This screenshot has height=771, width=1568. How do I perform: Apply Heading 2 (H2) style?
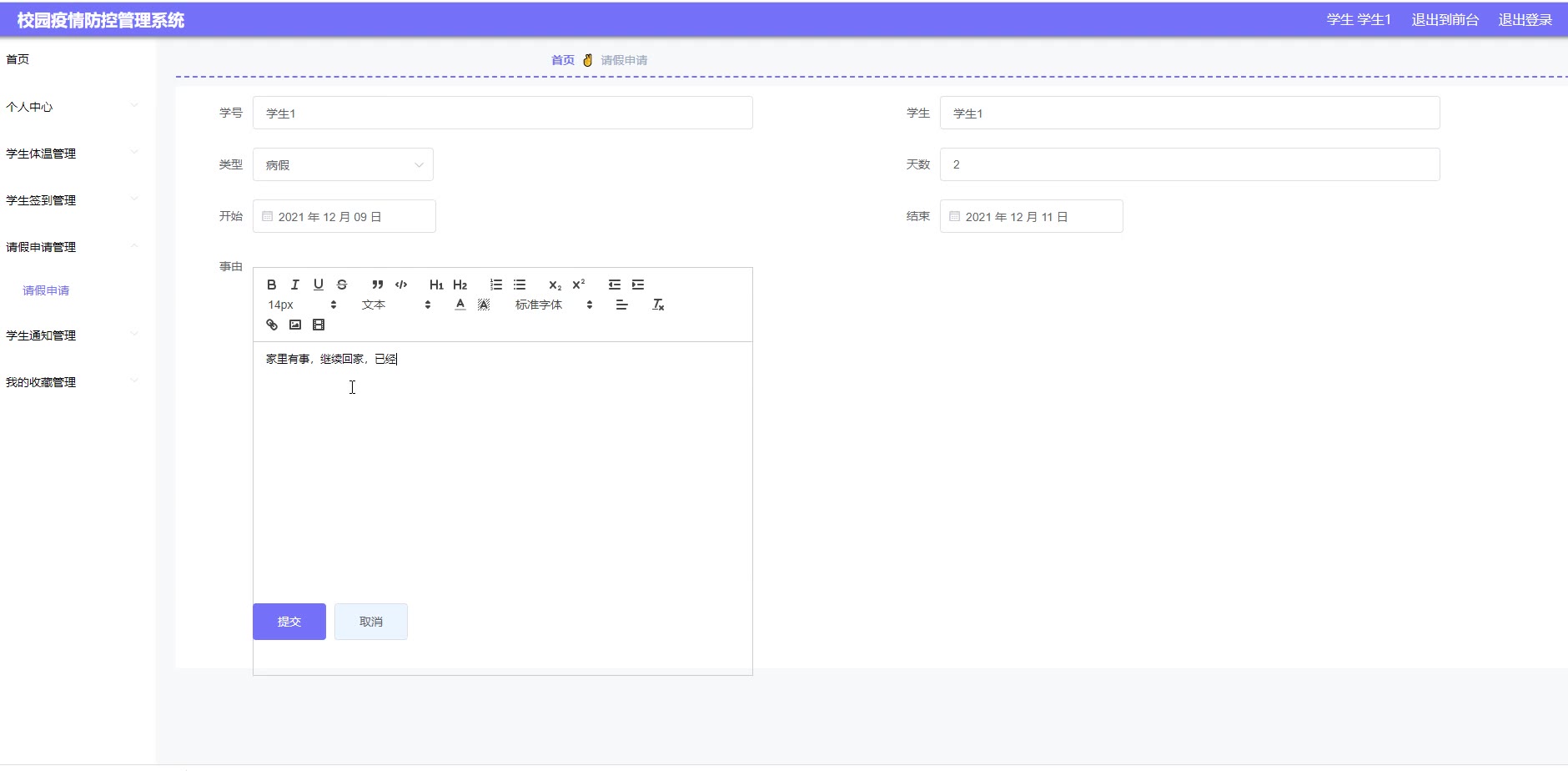click(460, 285)
